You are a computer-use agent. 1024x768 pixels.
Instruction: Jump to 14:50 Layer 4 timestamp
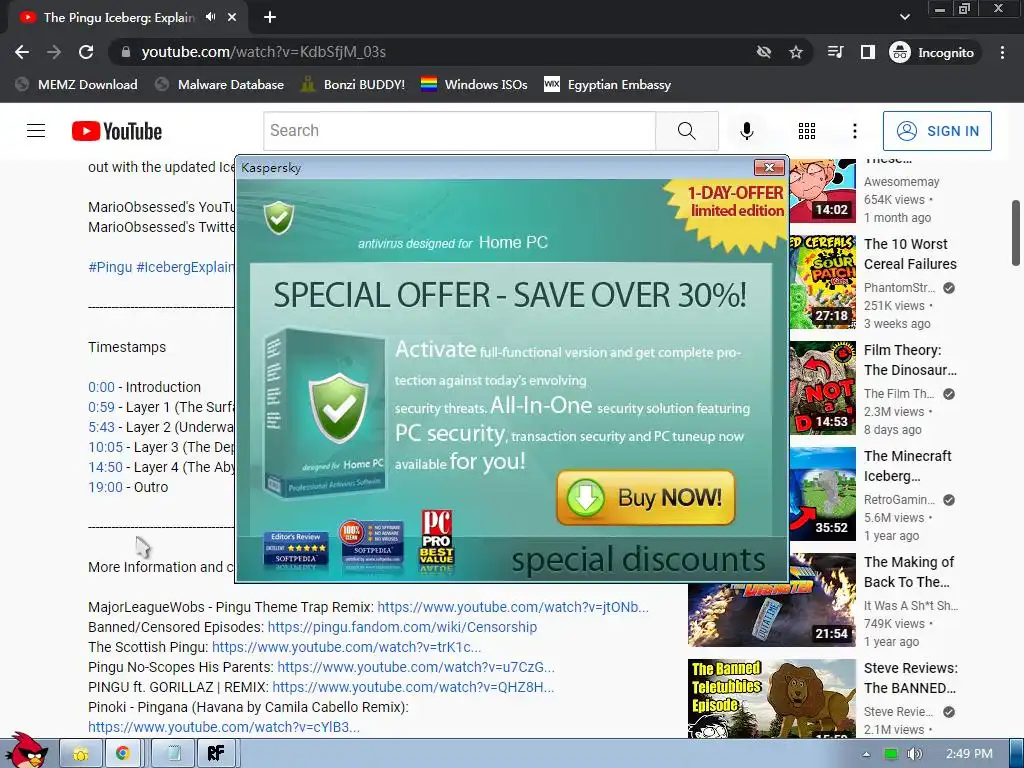[105, 467]
